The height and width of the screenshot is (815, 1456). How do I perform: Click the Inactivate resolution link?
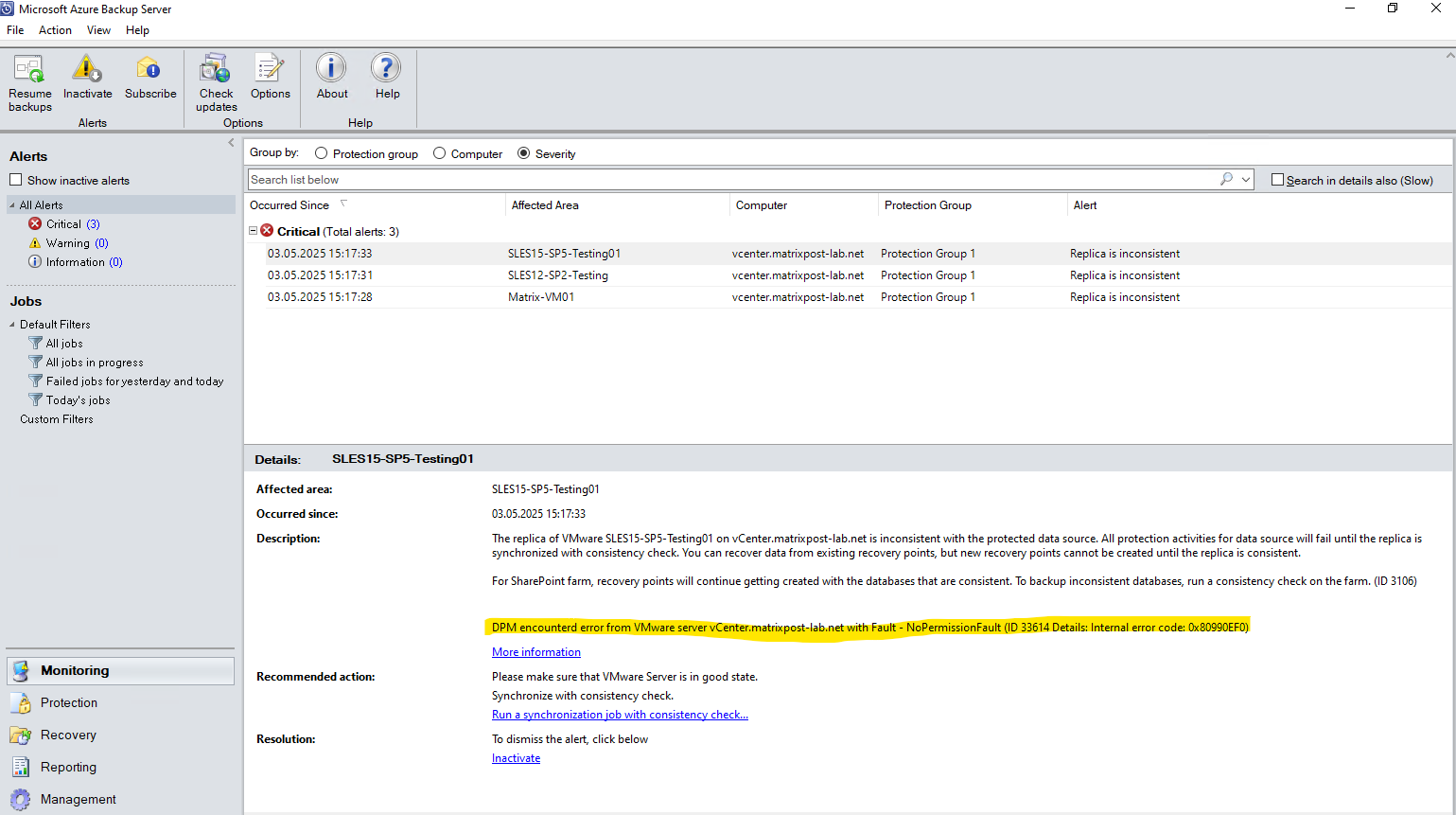pyautogui.click(x=516, y=758)
